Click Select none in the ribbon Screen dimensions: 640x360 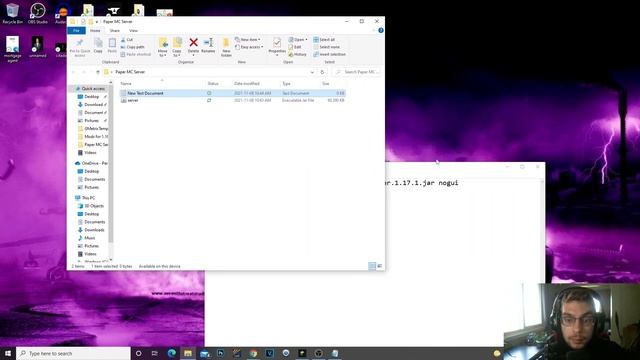click(x=327, y=47)
